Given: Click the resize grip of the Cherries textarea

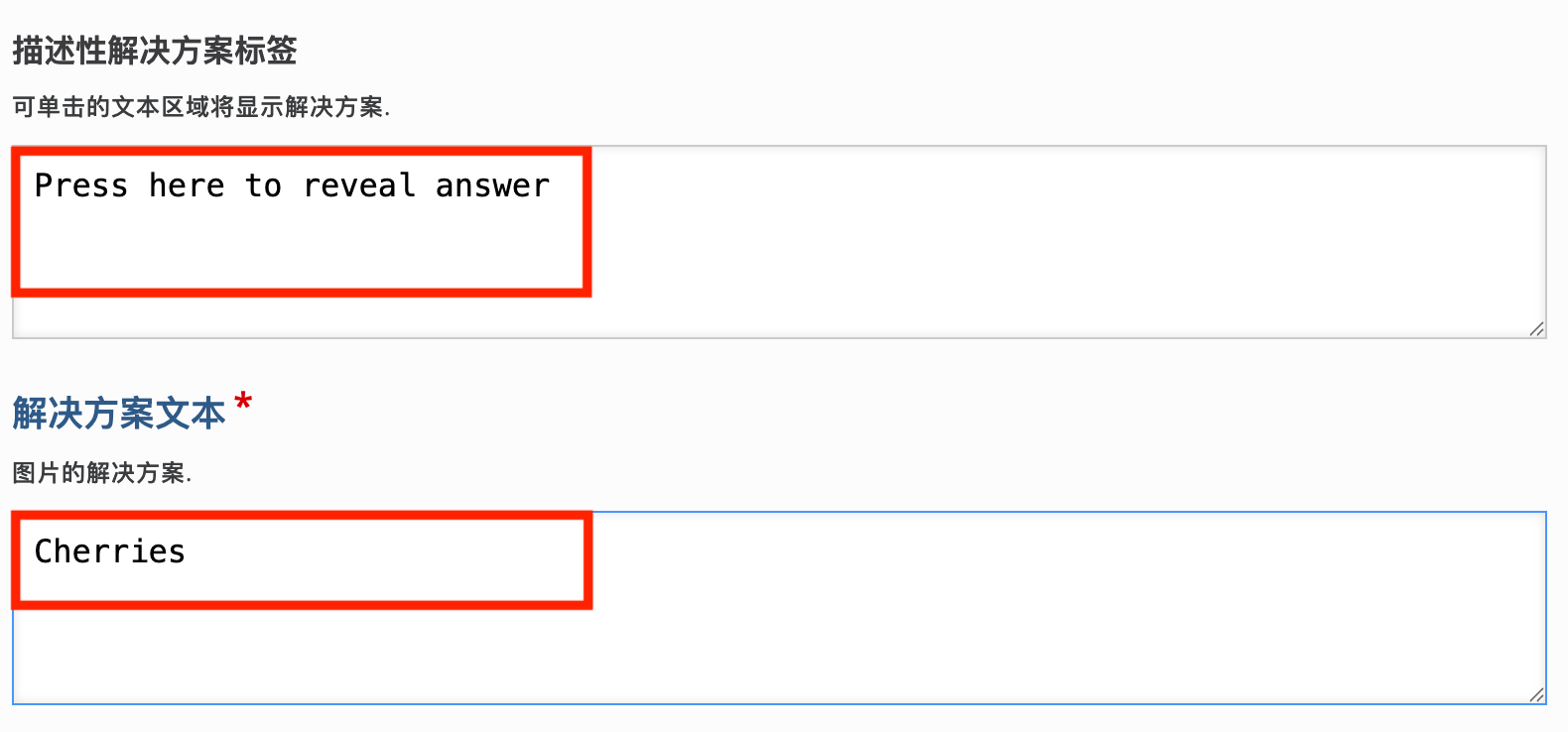Looking at the screenshot, I should [x=1536, y=694].
